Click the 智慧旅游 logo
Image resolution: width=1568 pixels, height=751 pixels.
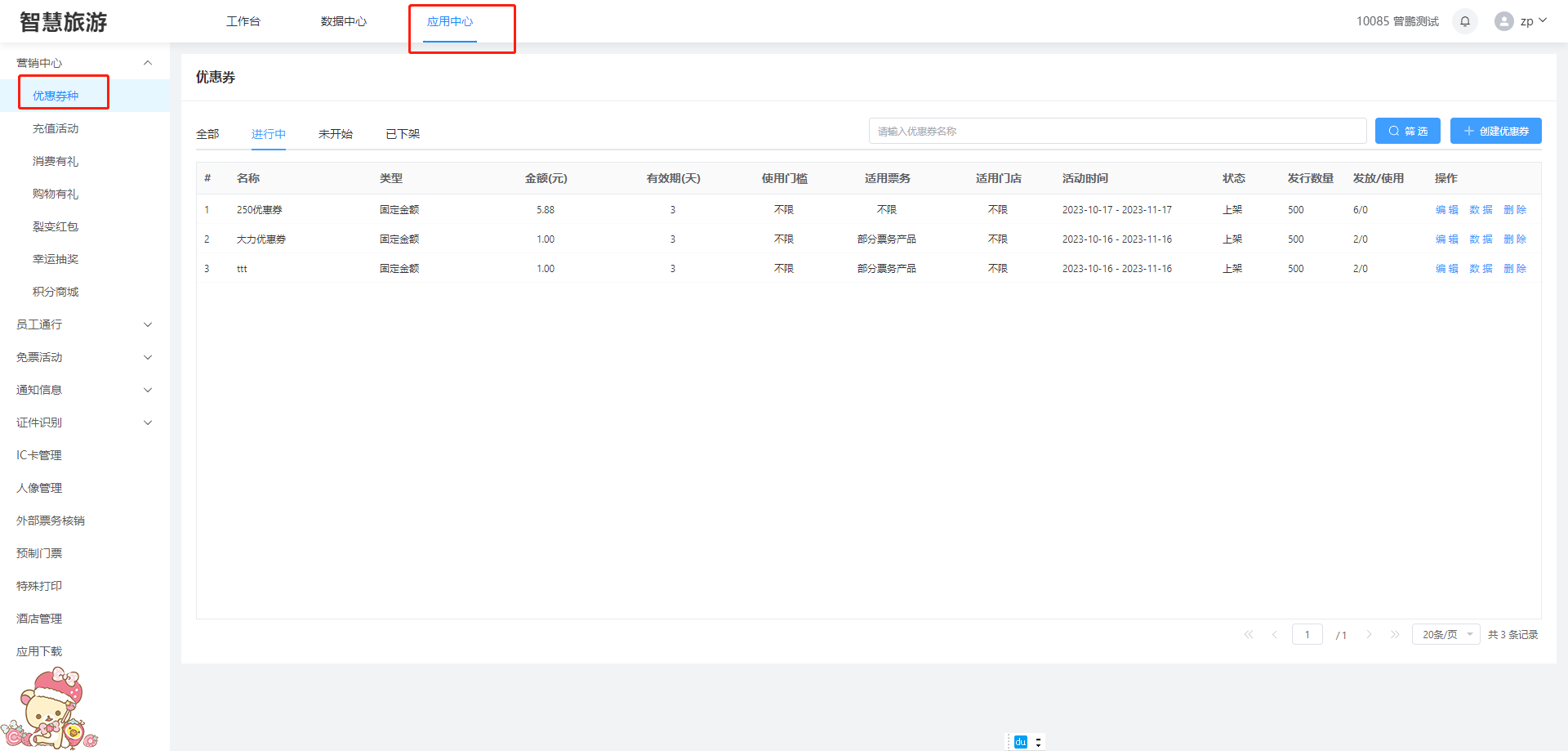tap(64, 22)
